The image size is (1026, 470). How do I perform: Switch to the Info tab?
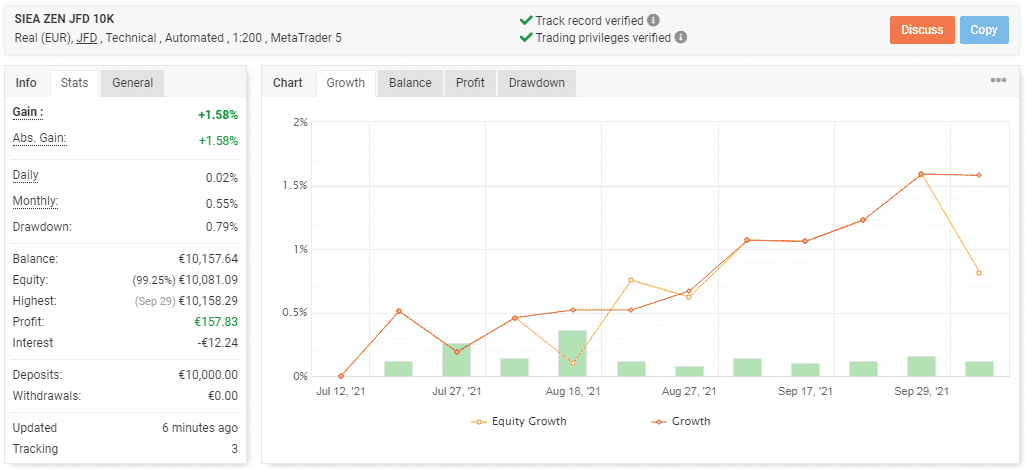[26, 83]
